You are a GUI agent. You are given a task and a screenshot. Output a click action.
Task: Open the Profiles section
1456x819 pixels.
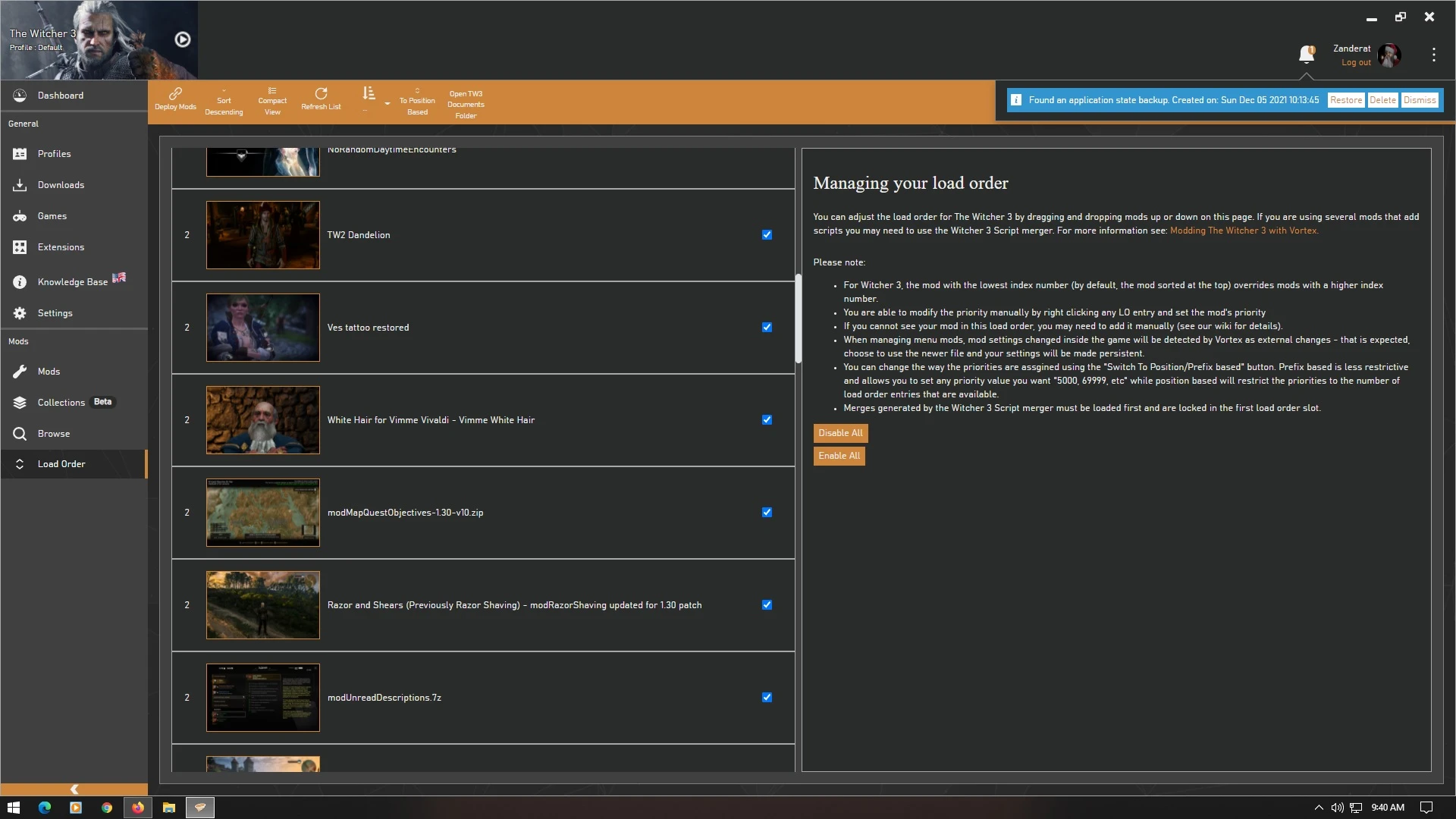click(74, 154)
